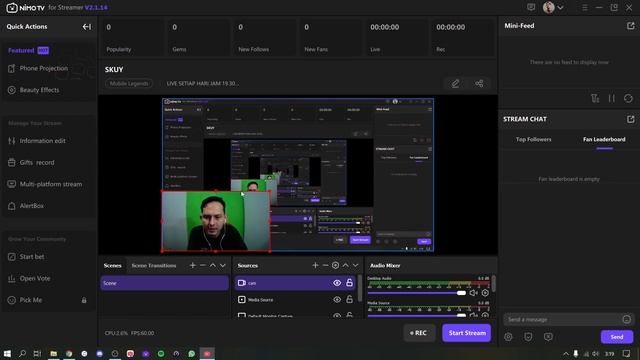The image size is (640, 360).
Task: Click the share stream icon
Action: 479,84
